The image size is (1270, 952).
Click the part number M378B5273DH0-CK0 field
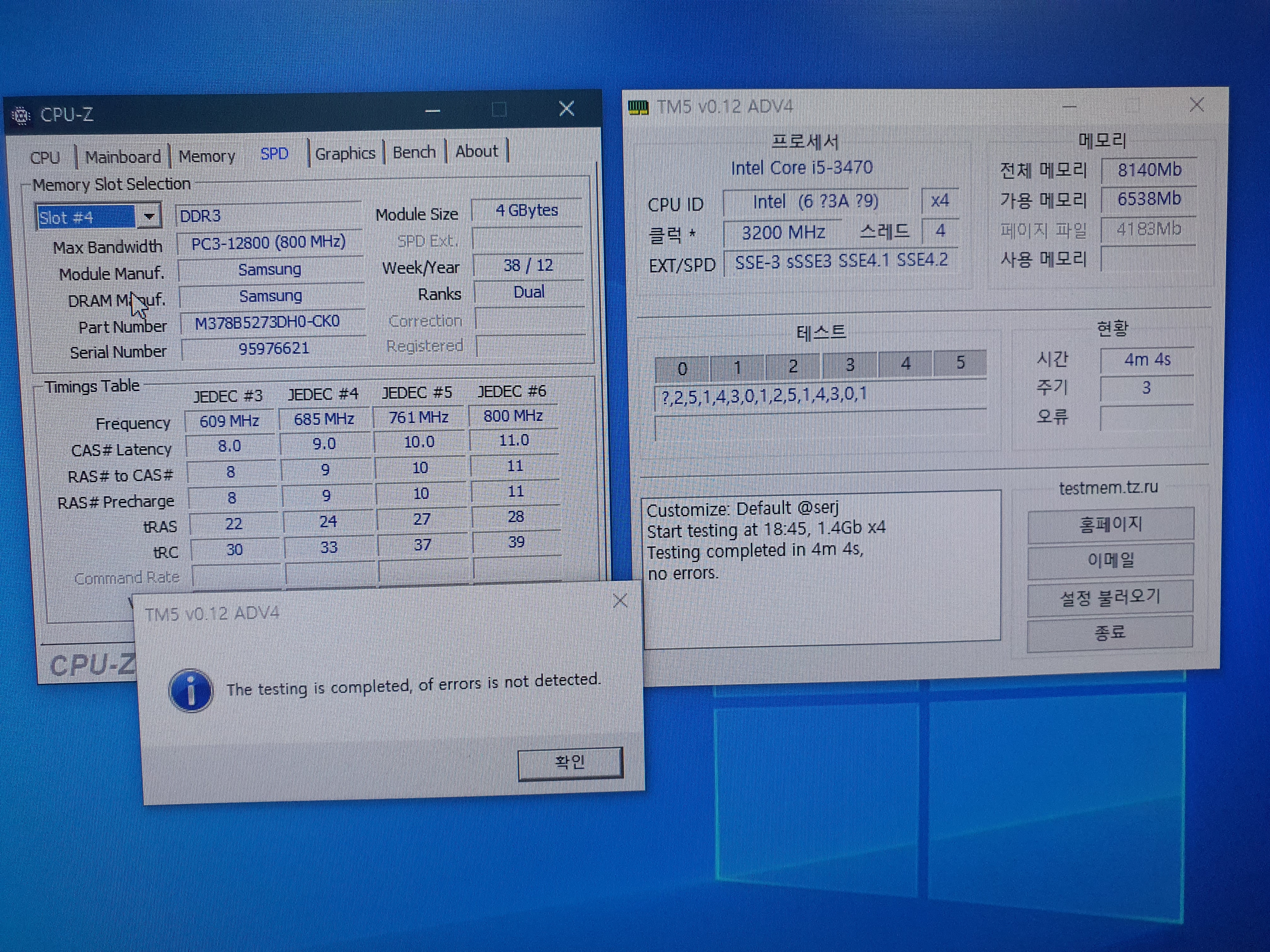(x=273, y=322)
